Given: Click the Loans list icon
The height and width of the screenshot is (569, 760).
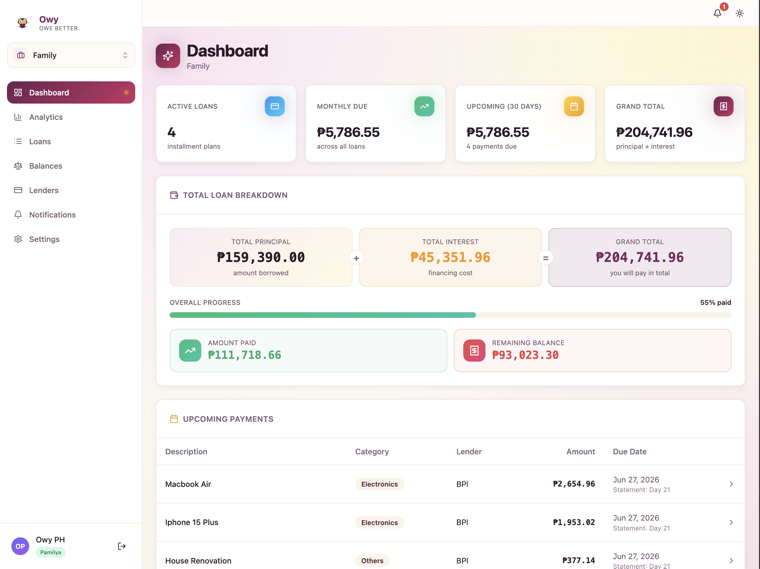Looking at the screenshot, I should point(18,142).
